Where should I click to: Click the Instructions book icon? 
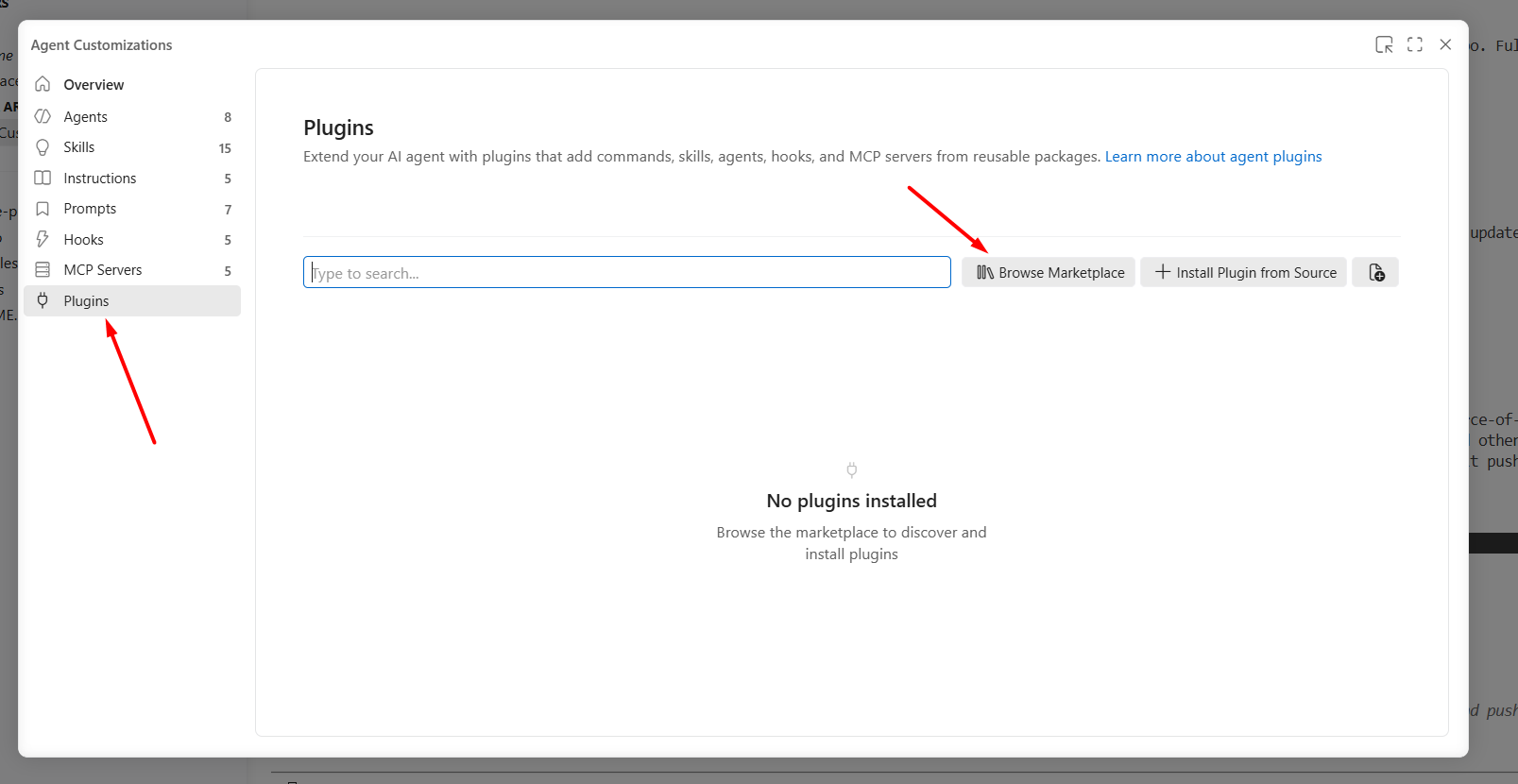43,178
